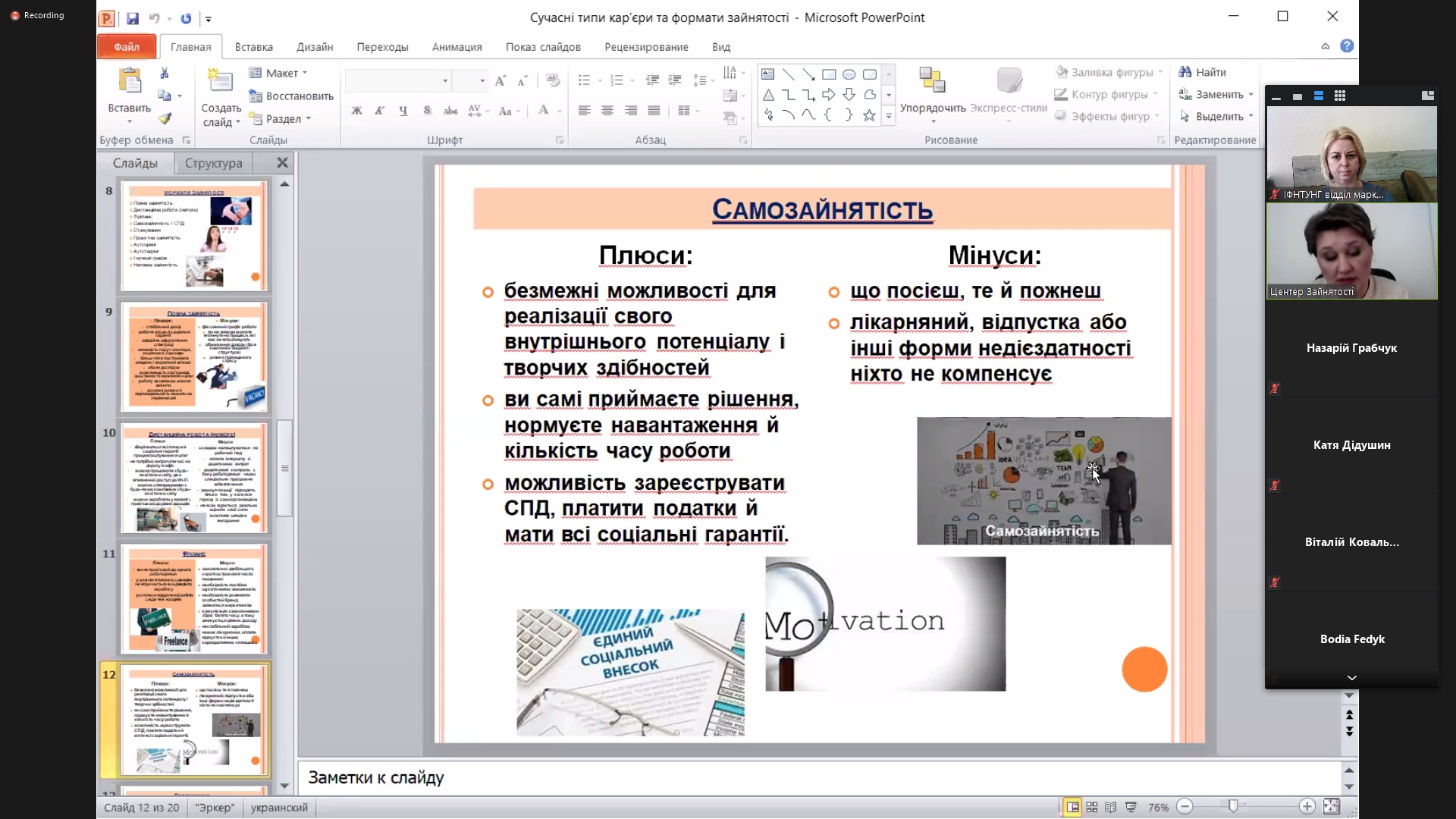The width and height of the screenshot is (1456, 819).
Task: Click the Cut scissors icon
Action: 165,74
